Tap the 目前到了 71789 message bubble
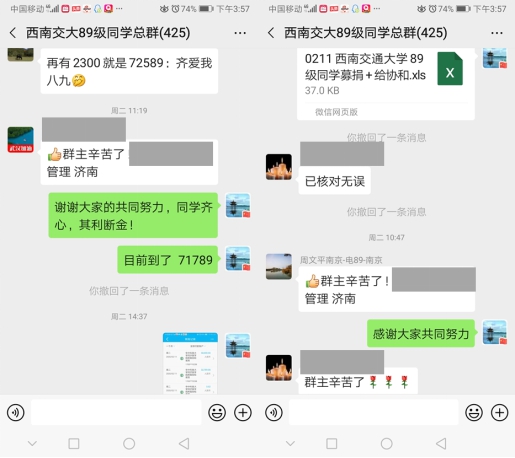Image resolution: width=515 pixels, height=458 pixels. pos(168,260)
